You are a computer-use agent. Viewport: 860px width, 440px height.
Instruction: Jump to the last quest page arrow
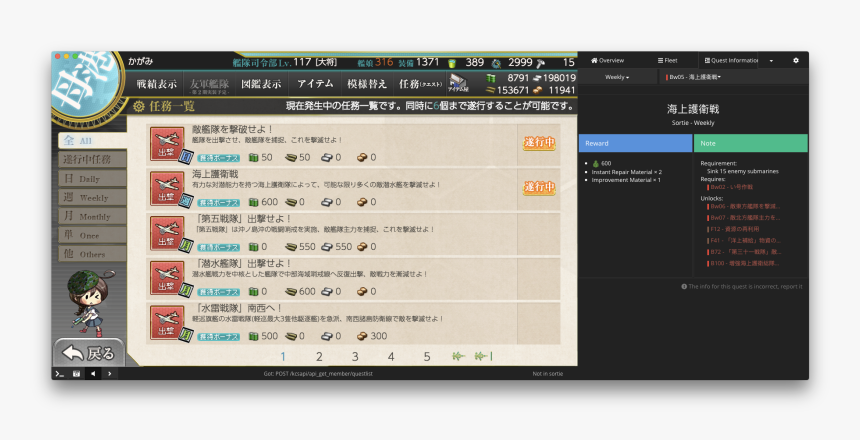click(x=484, y=357)
